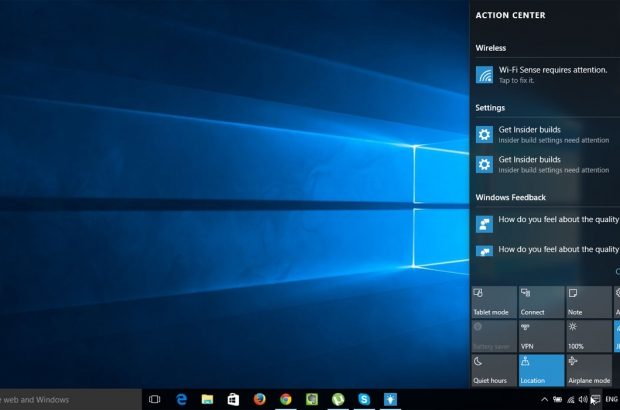The image size is (620, 410).
Task: Turn on Quiet hours
Action: pyautogui.click(x=493, y=370)
